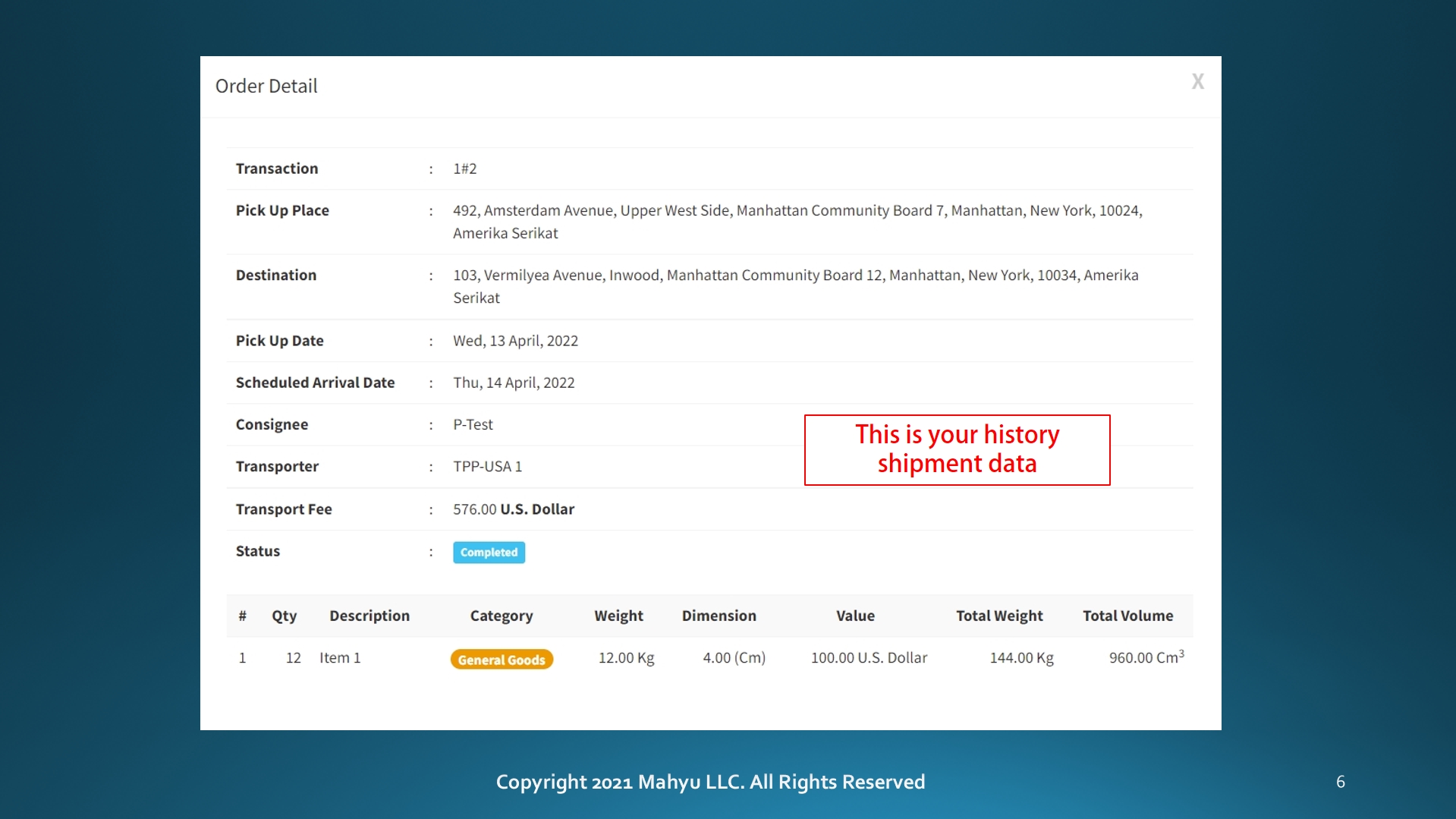Click the Weight column header
This screenshot has height=819, width=1456.
[x=618, y=616]
